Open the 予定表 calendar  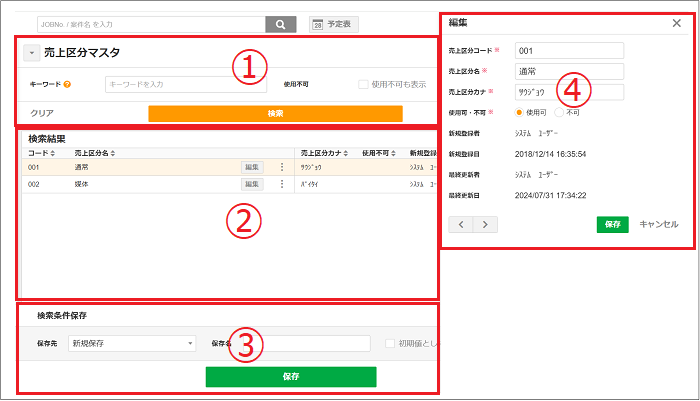coord(333,24)
